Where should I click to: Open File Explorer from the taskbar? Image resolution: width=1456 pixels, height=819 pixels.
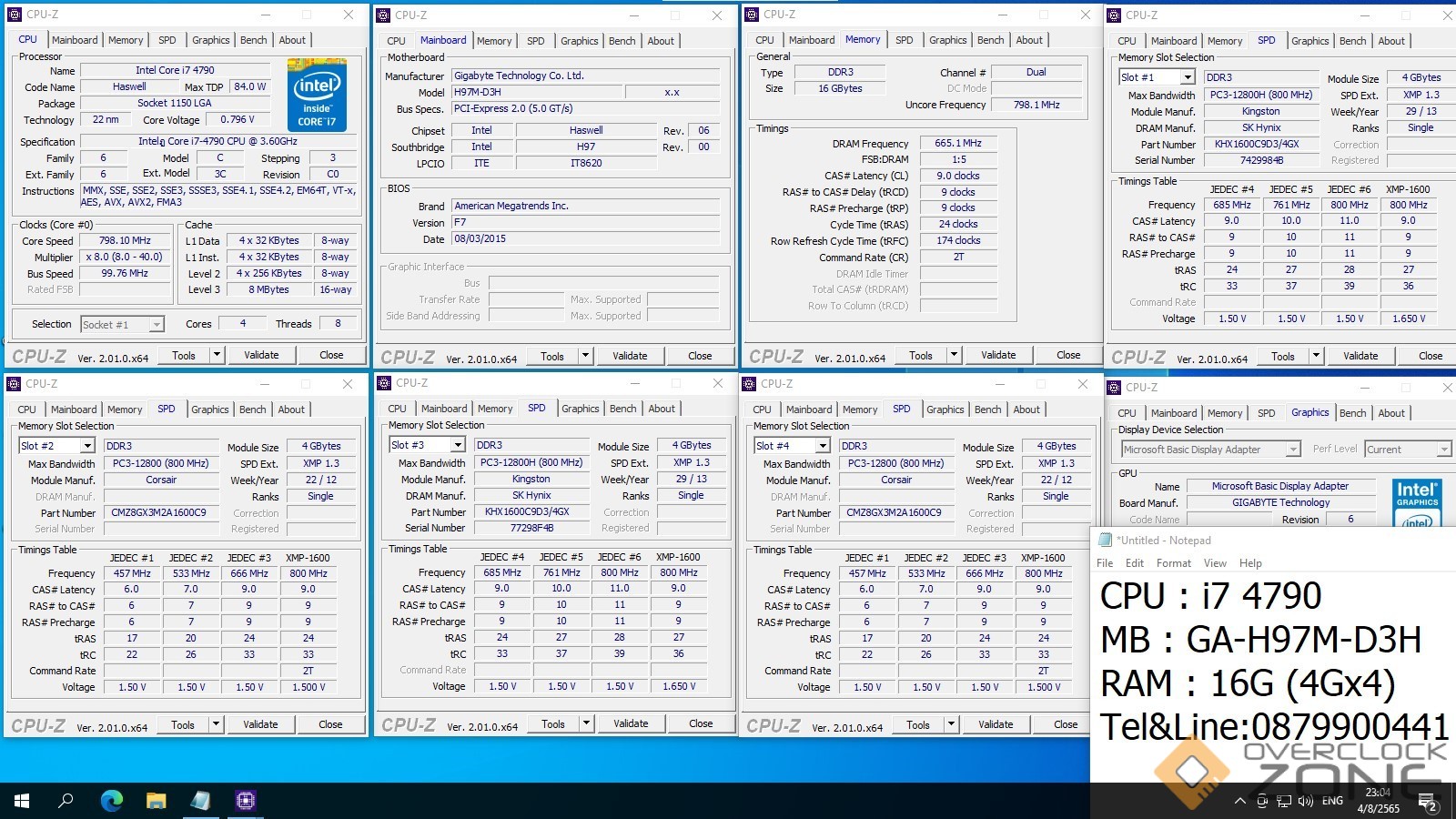pos(156,801)
